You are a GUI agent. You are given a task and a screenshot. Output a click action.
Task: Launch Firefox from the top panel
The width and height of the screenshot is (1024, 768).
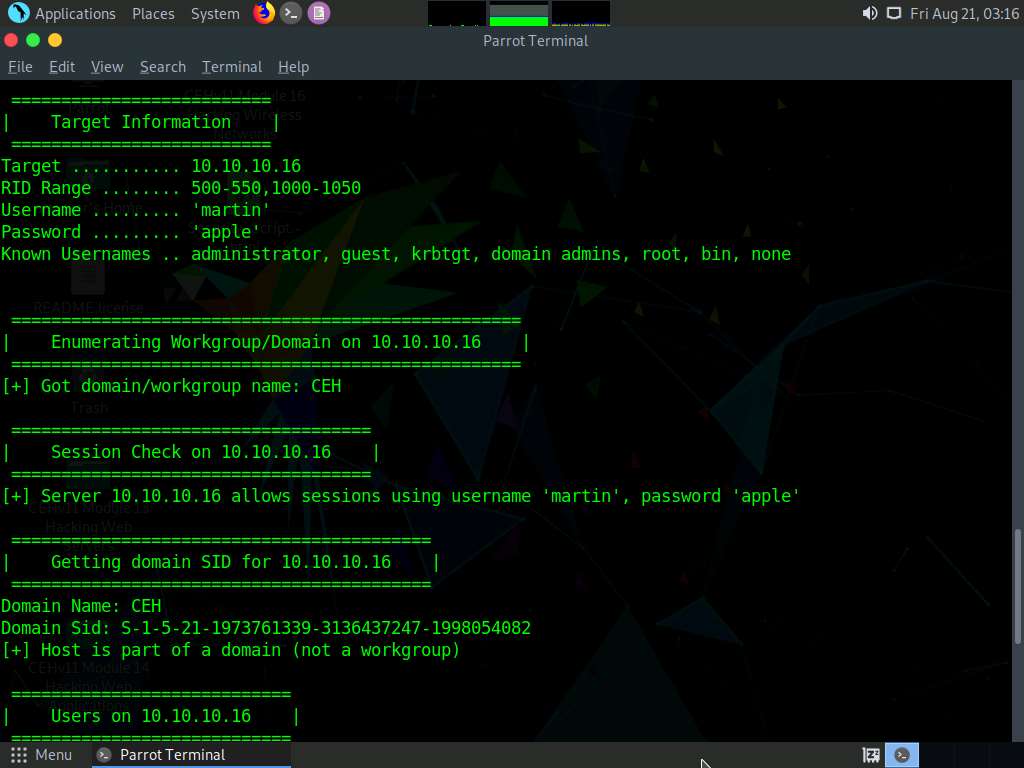tap(264, 13)
